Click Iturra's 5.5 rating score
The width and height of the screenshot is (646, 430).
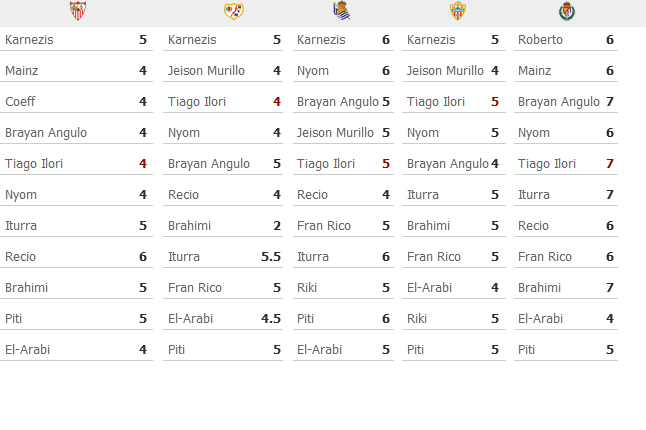(x=271, y=257)
